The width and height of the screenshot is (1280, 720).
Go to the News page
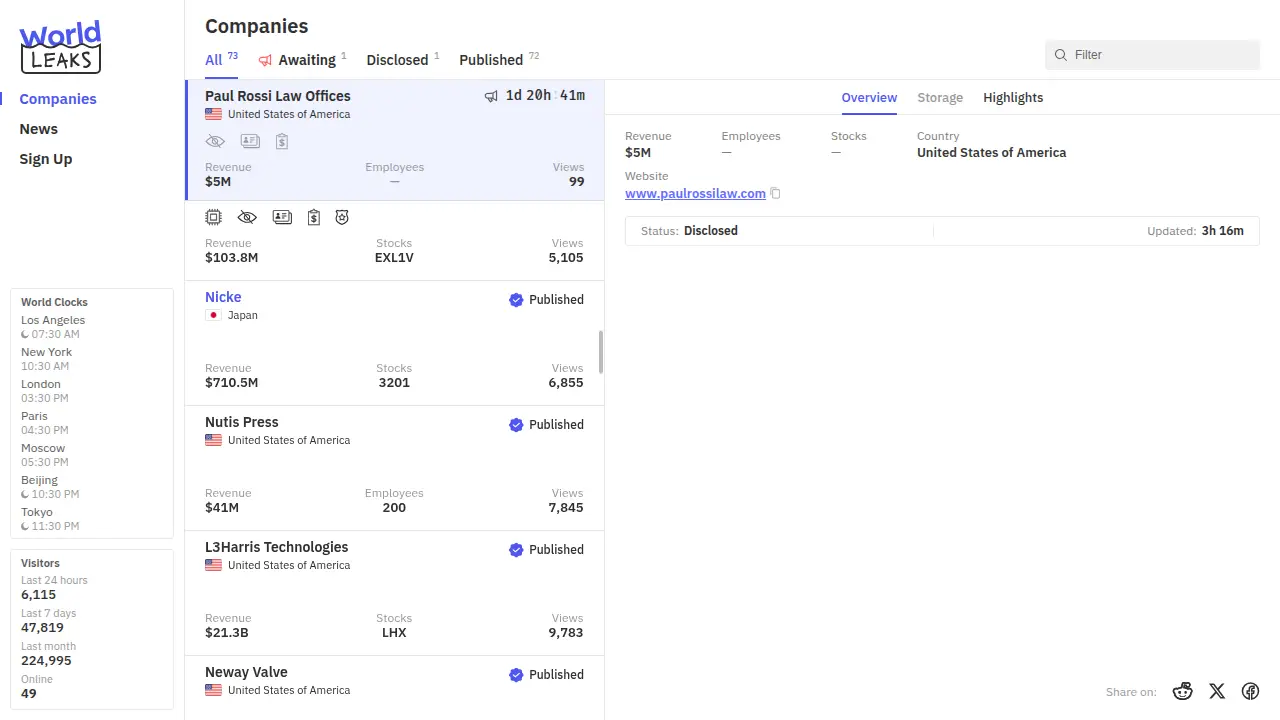[x=39, y=129]
